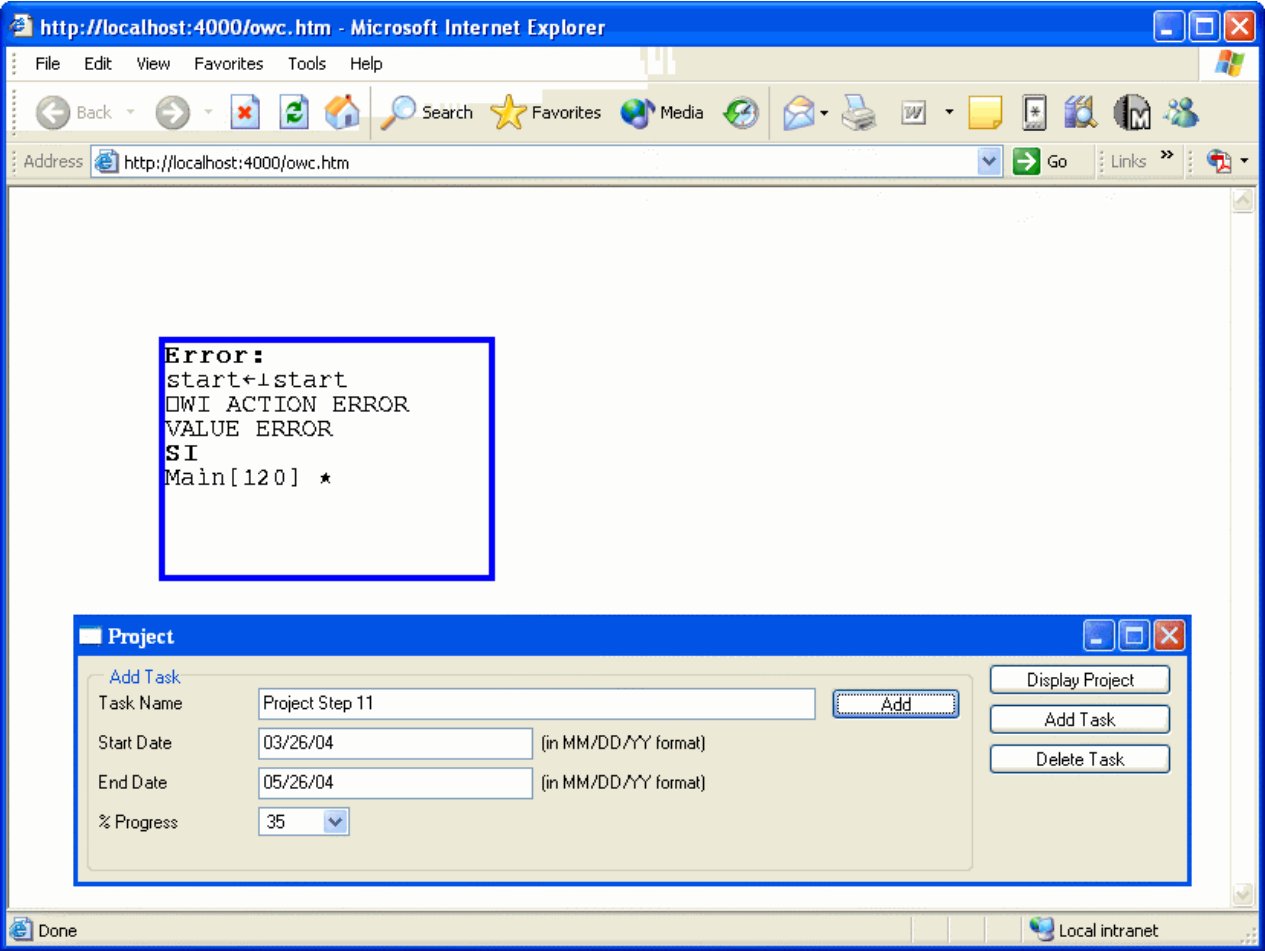Image resolution: width=1265 pixels, height=951 pixels.
Task: Click the PDF toolbar icon
Action: (1220, 162)
